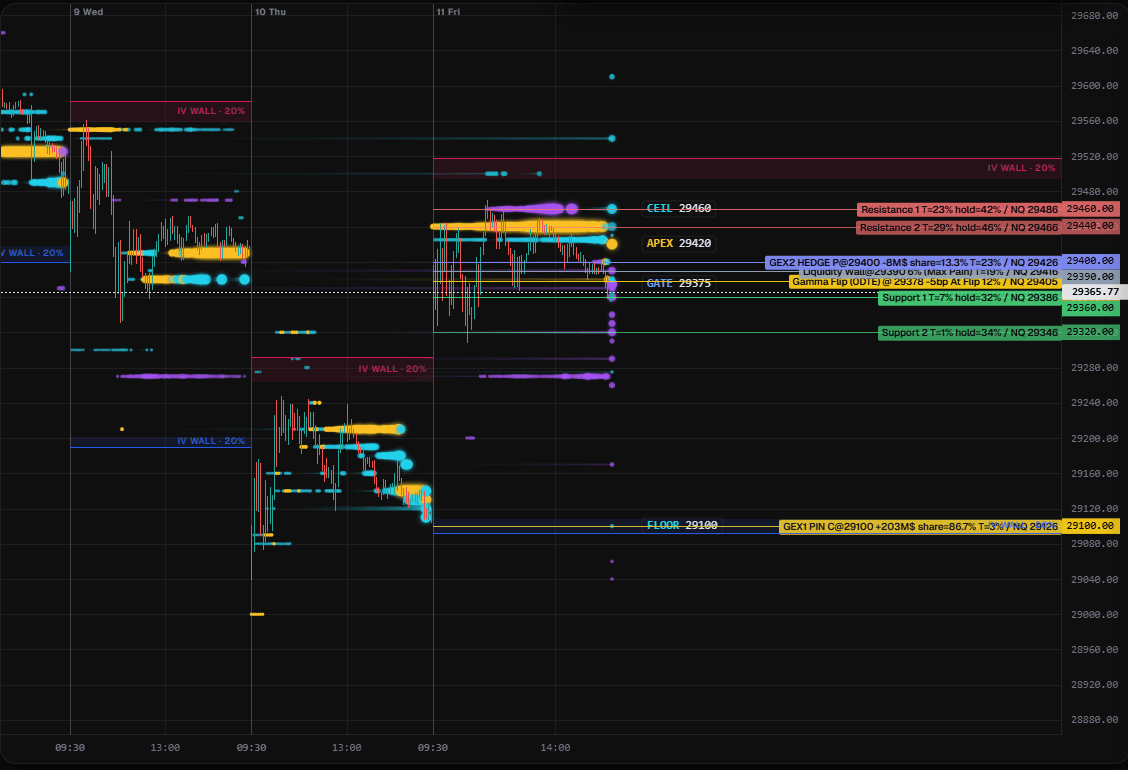Click the purple 29400.00 price tag
Image resolution: width=1128 pixels, height=770 pixels.
(x=1090, y=261)
